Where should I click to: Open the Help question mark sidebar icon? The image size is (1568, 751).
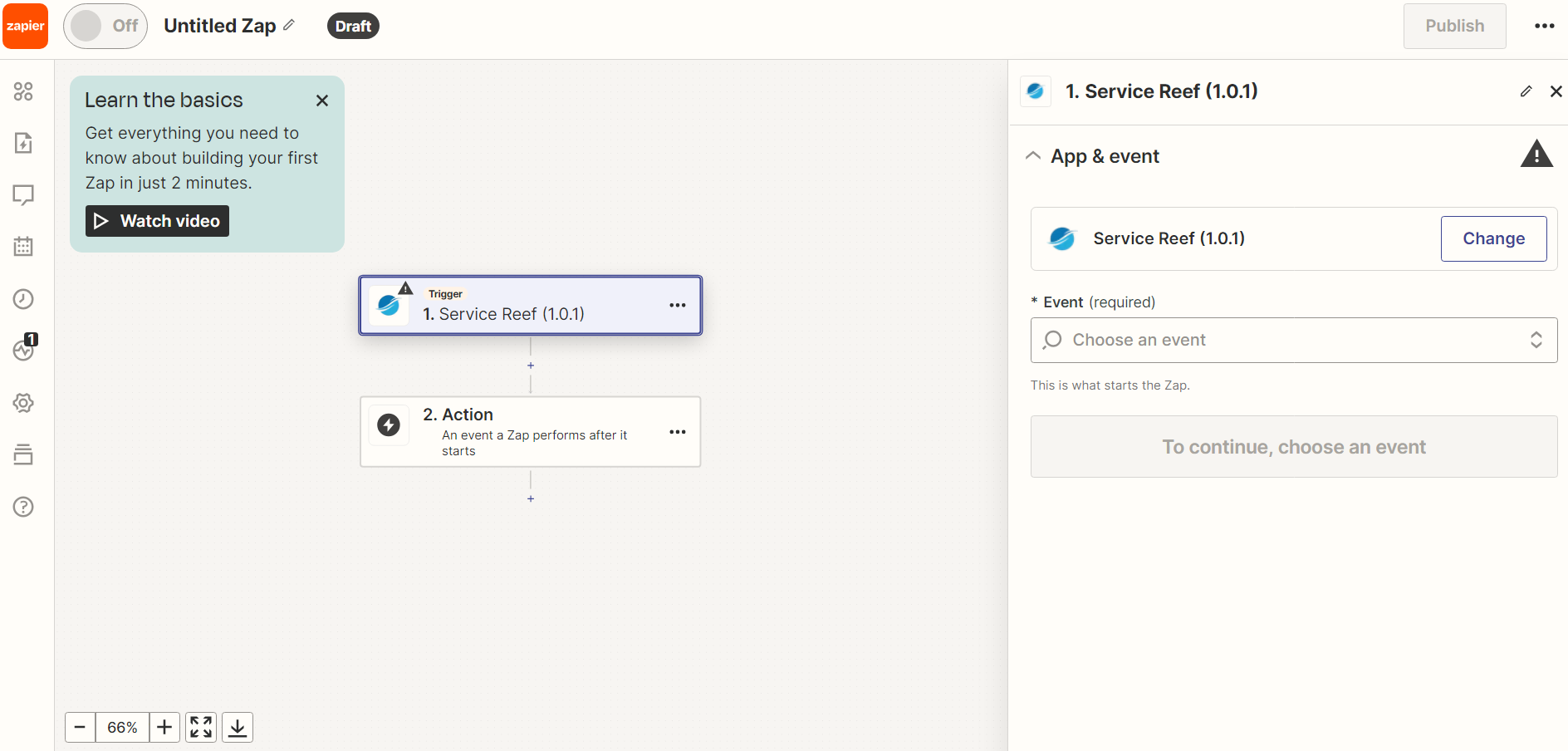click(23, 507)
